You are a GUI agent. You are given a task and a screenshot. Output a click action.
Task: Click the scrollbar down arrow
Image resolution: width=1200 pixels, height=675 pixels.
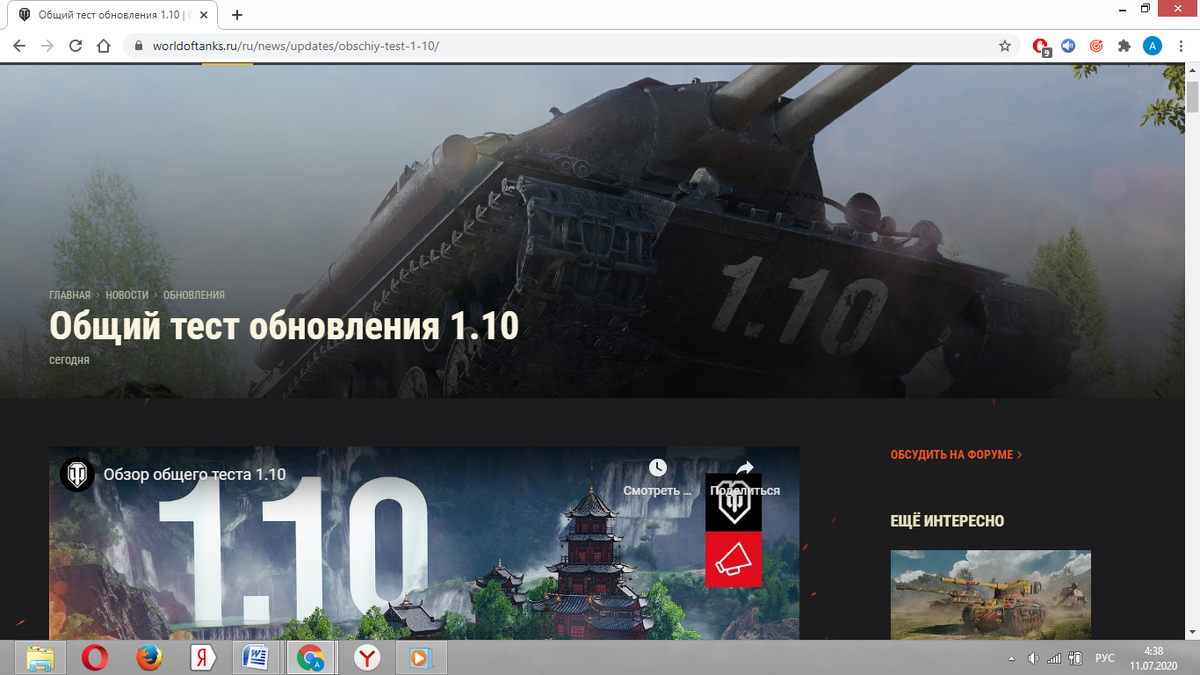[x=1192, y=632]
